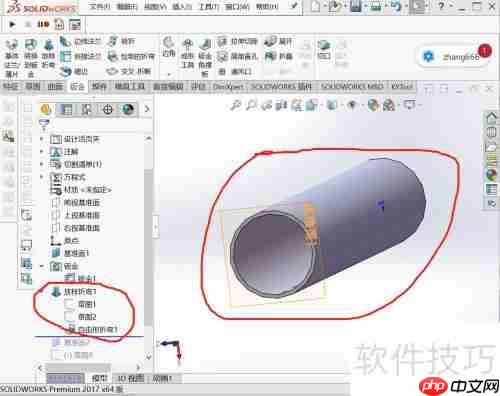Expand the 注解 annotations tree node

pos(42,151)
